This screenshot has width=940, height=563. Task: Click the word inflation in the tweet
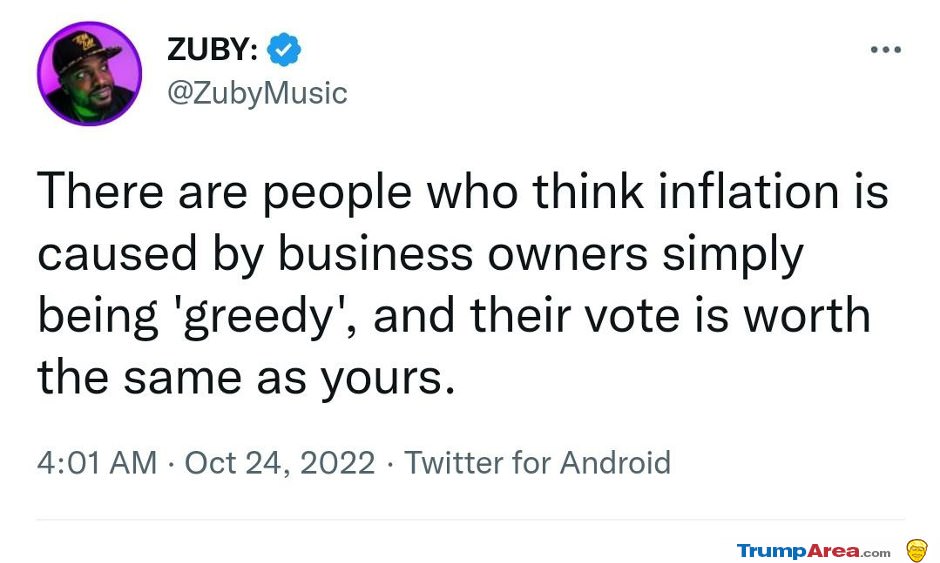748,192
